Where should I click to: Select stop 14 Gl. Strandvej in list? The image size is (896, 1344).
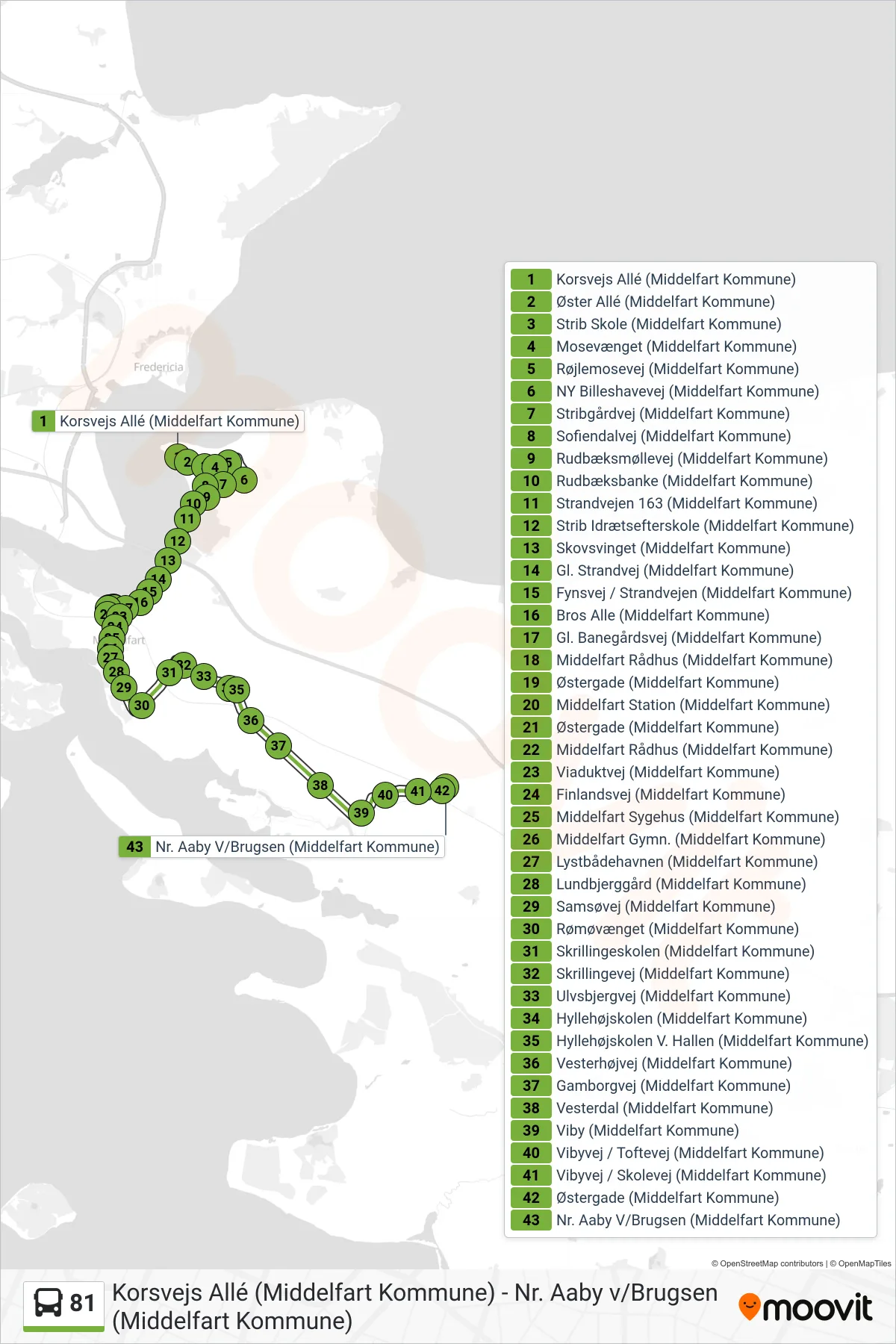point(690,570)
